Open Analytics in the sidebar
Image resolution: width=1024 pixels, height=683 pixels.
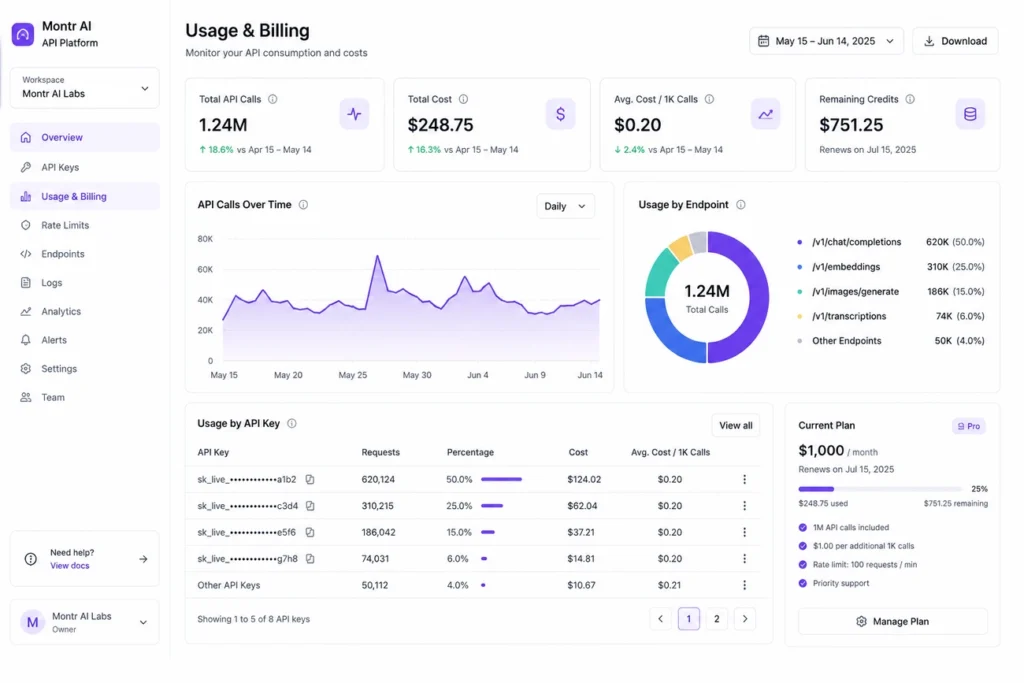coord(85,311)
